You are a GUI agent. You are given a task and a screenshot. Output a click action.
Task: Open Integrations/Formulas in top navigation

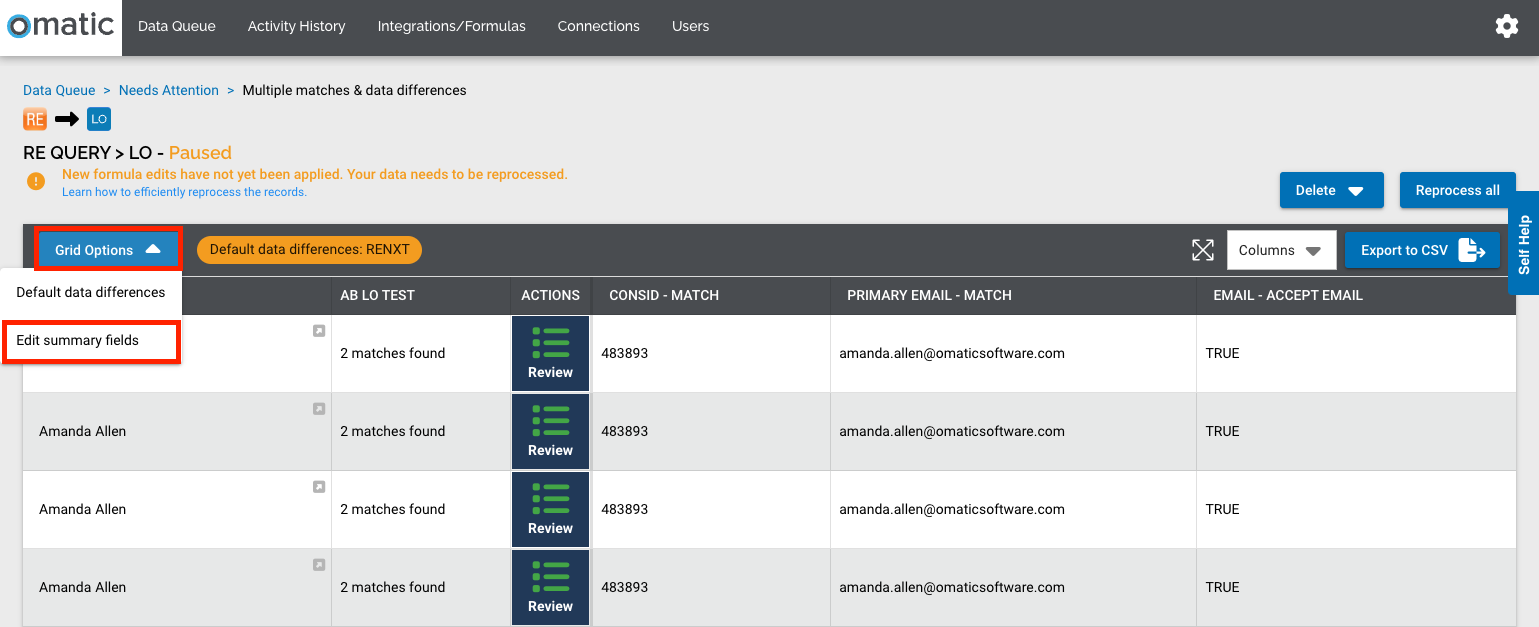(x=451, y=27)
